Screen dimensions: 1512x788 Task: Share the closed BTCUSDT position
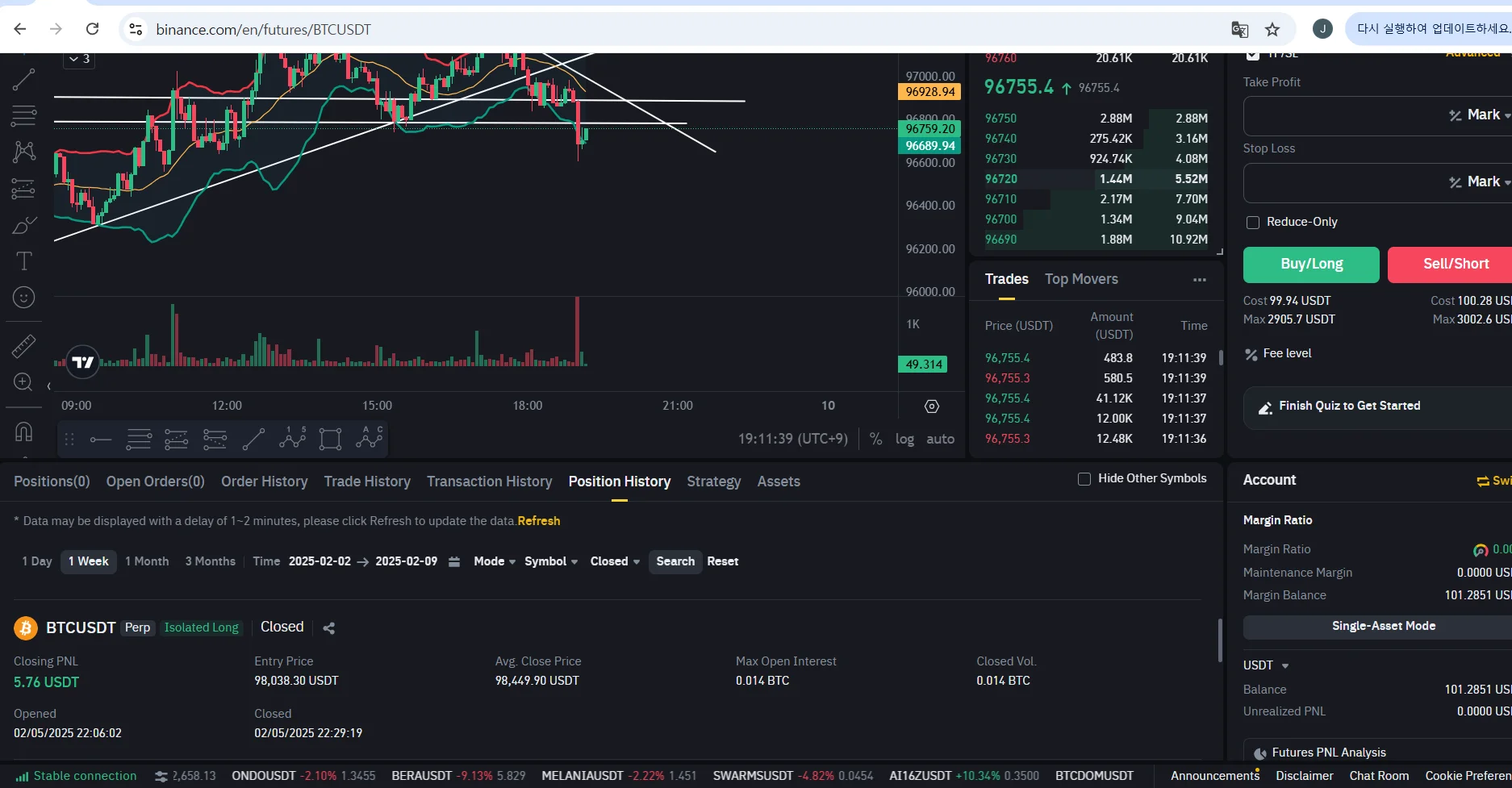click(329, 628)
